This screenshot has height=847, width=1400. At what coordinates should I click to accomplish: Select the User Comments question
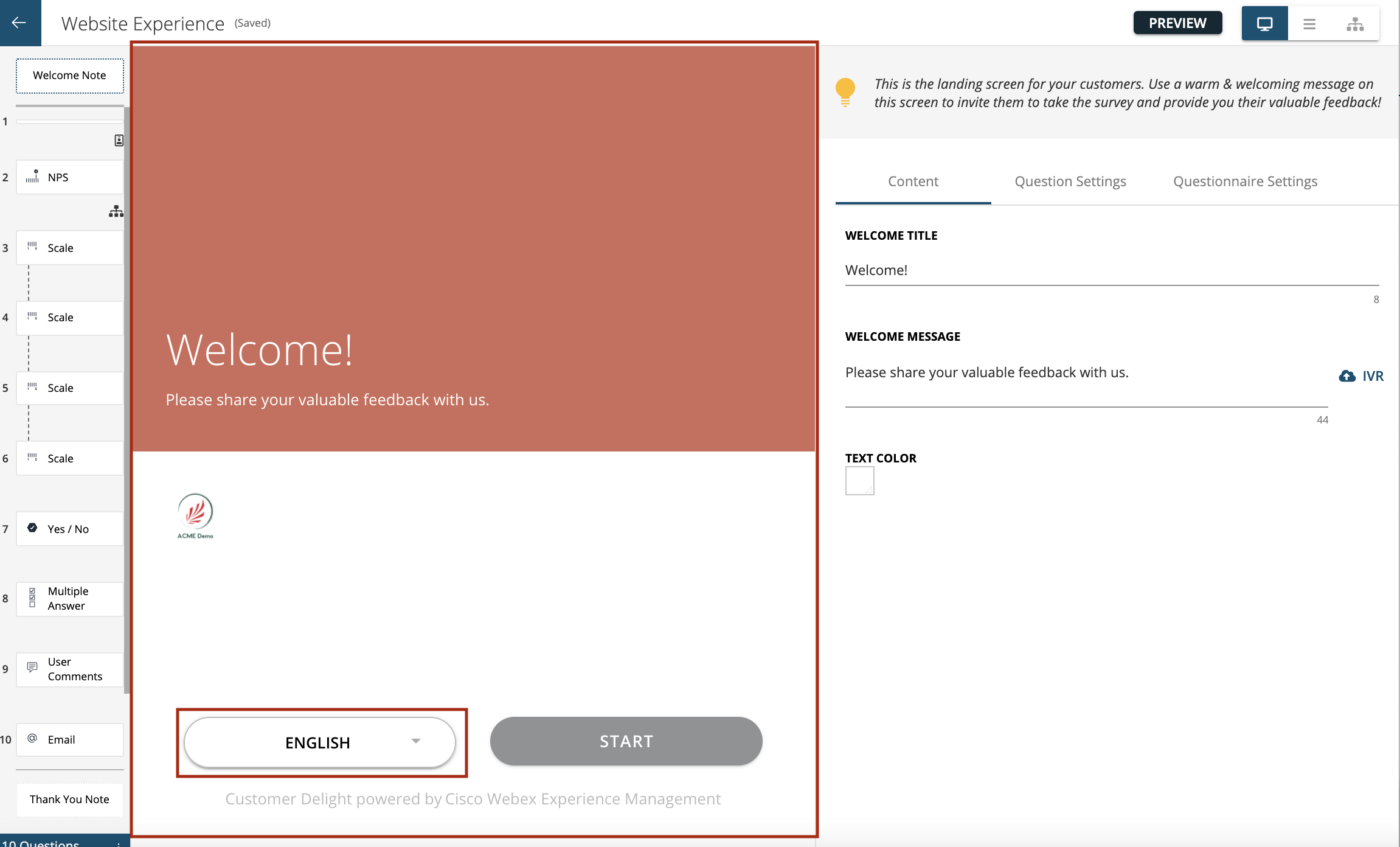coord(70,669)
